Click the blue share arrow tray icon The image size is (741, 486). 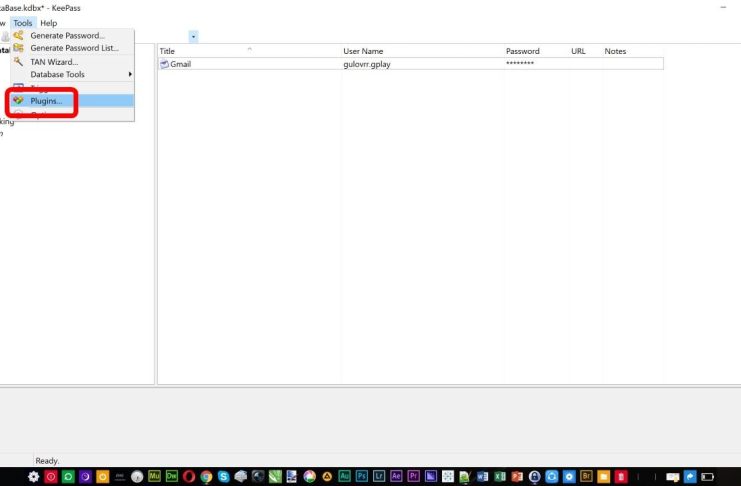coord(690,477)
